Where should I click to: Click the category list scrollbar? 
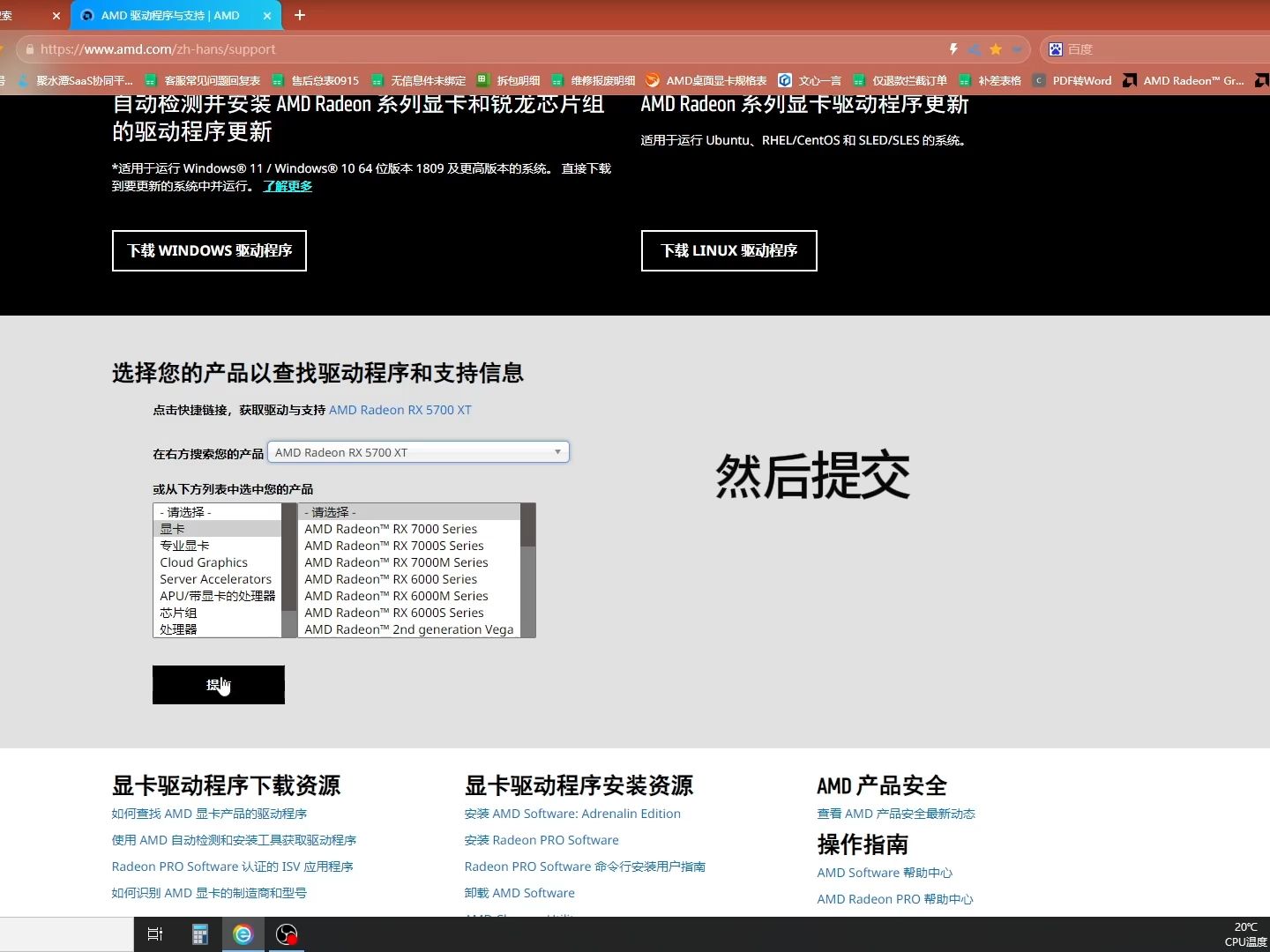(x=289, y=570)
